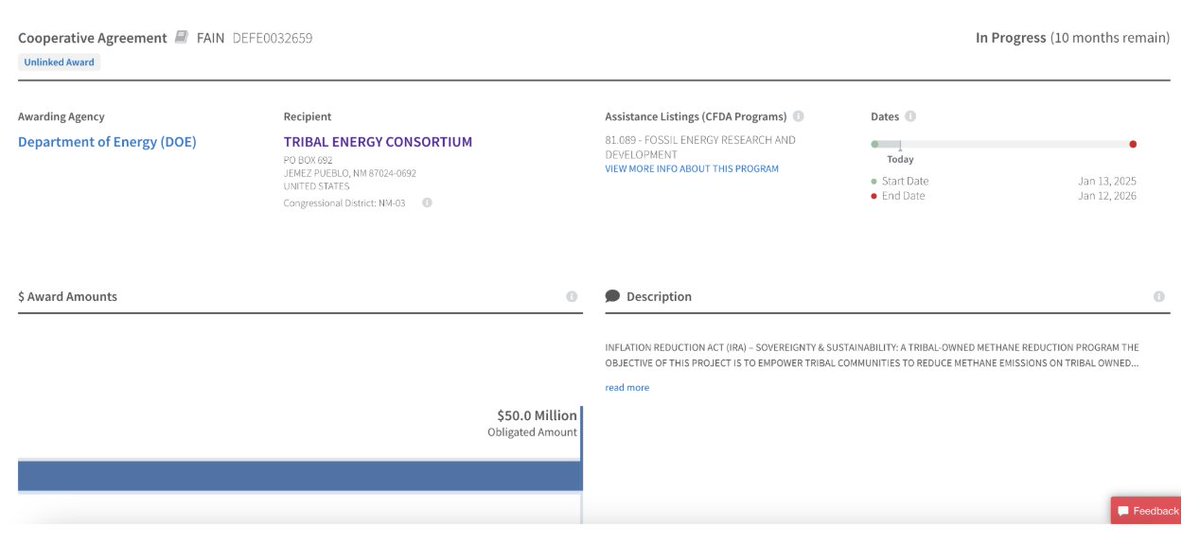Image resolution: width=1200 pixels, height=545 pixels.
Task: Click the $50.0 Million obligated amount label
Action: (537, 415)
